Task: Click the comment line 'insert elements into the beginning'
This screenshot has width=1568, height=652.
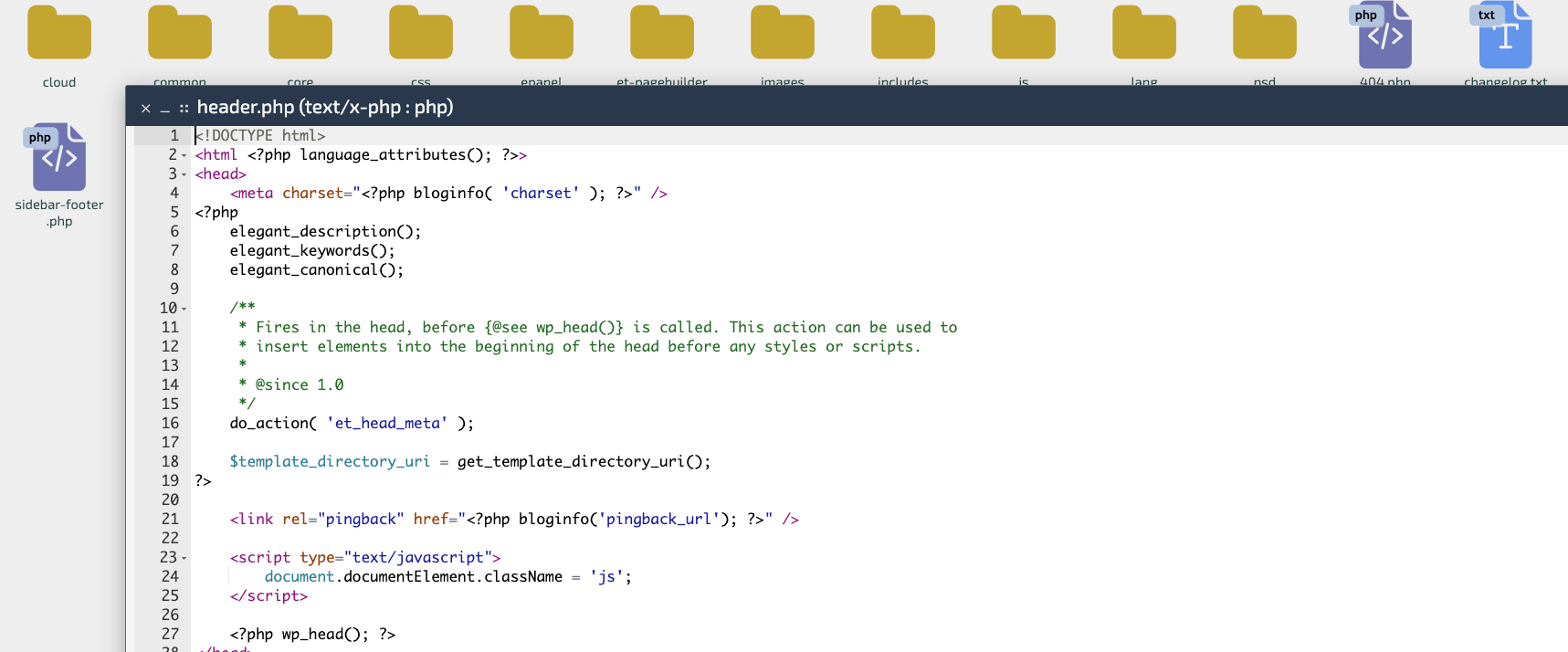Action: tap(580, 347)
